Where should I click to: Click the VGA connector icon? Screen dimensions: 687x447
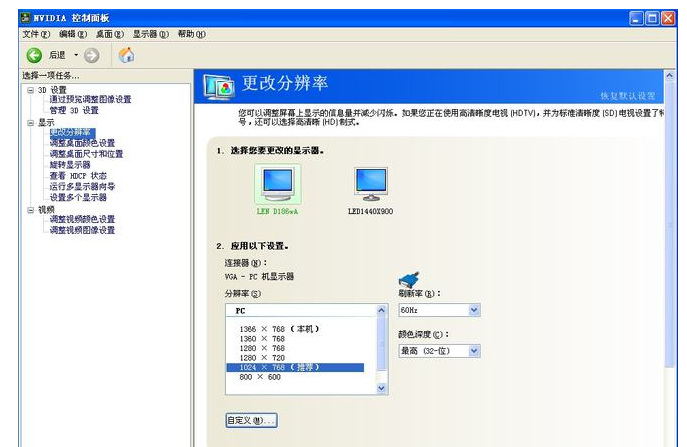(408, 280)
